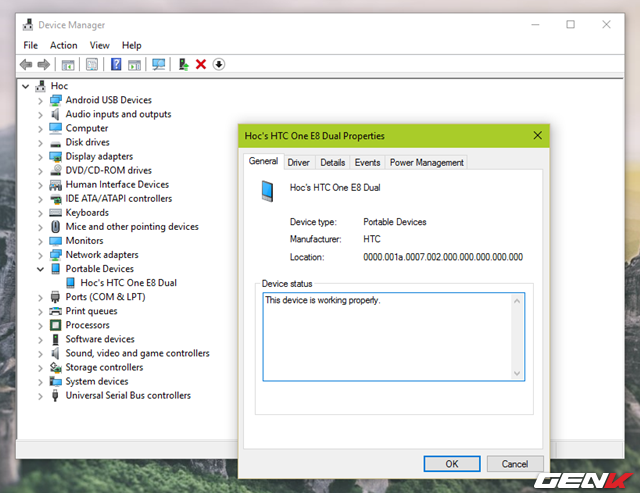Click the Portable Devices device type value
The height and width of the screenshot is (493, 640).
394,222
